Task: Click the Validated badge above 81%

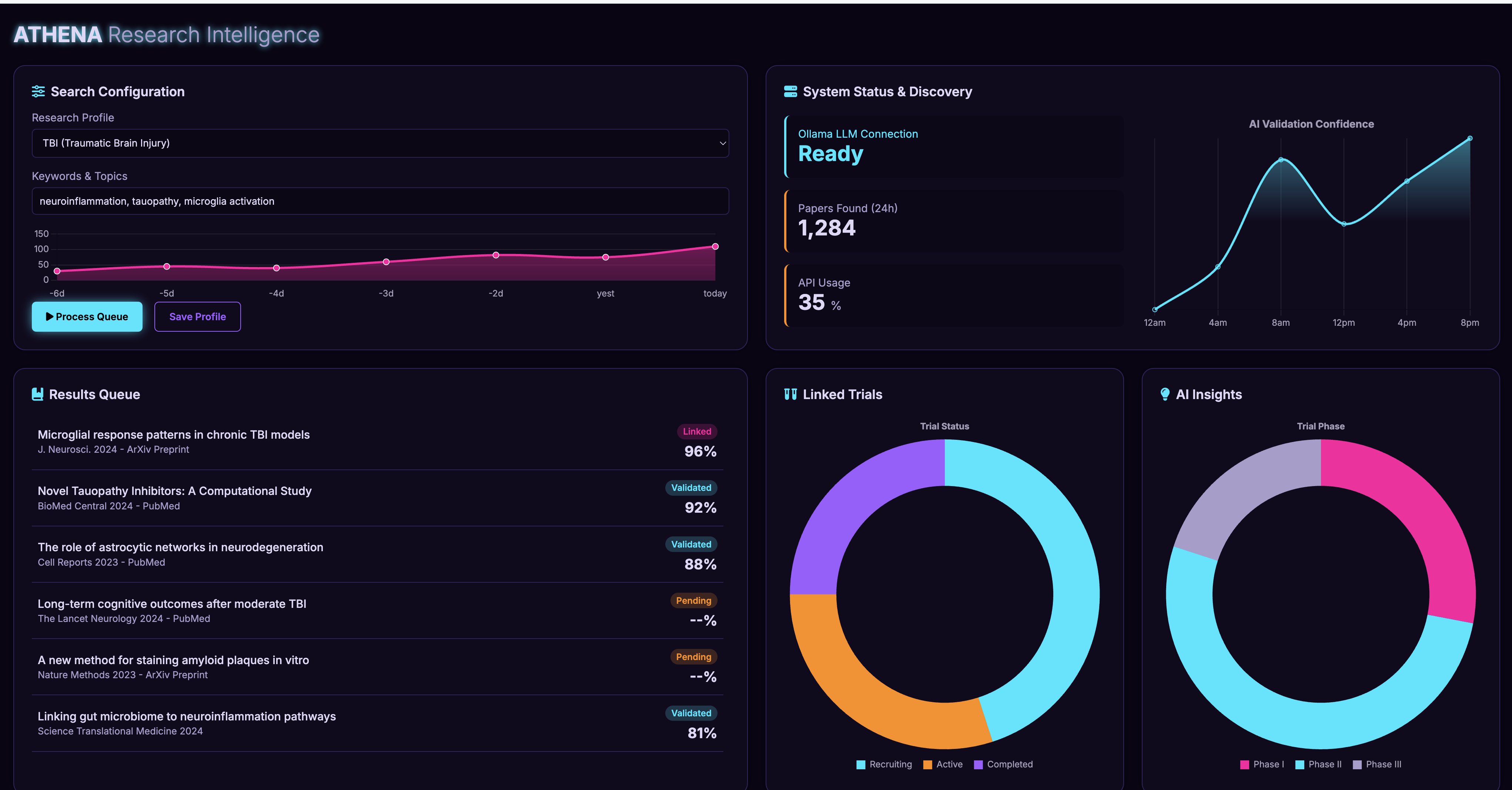Action: coord(691,713)
